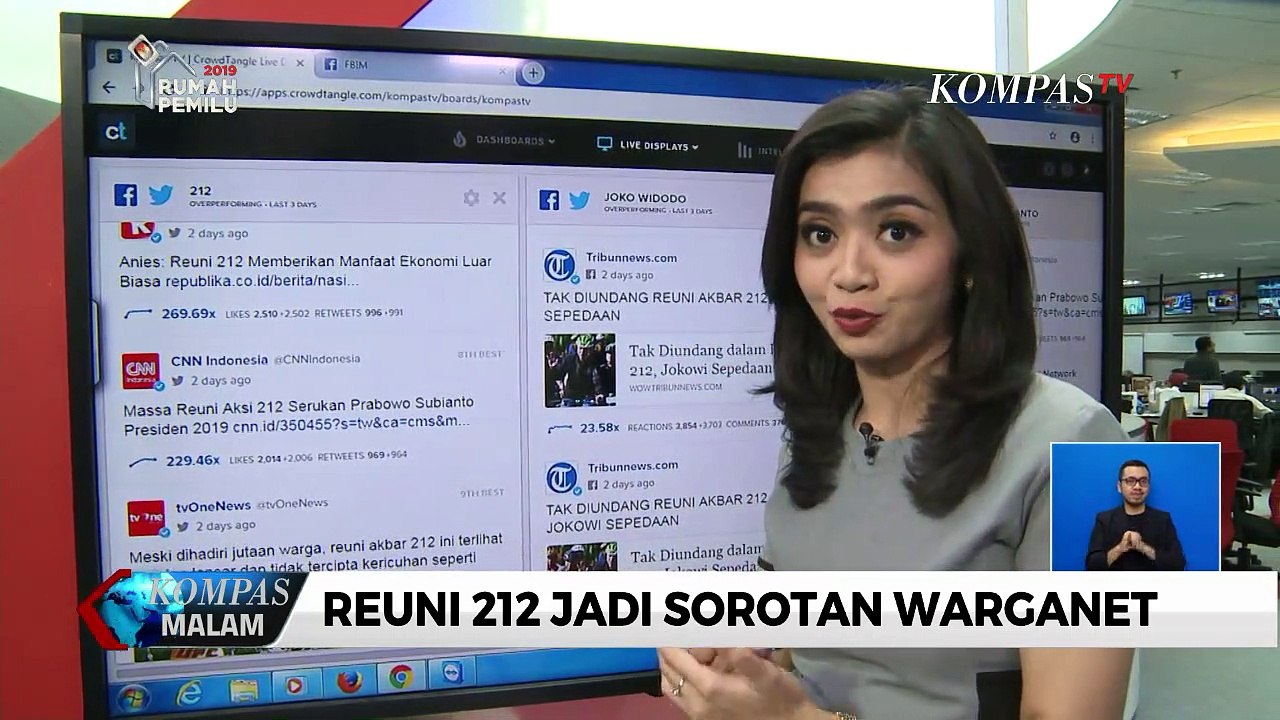This screenshot has height=720, width=1280.
Task: Launch Internet Explorer from the taskbar
Action: (x=188, y=692)
